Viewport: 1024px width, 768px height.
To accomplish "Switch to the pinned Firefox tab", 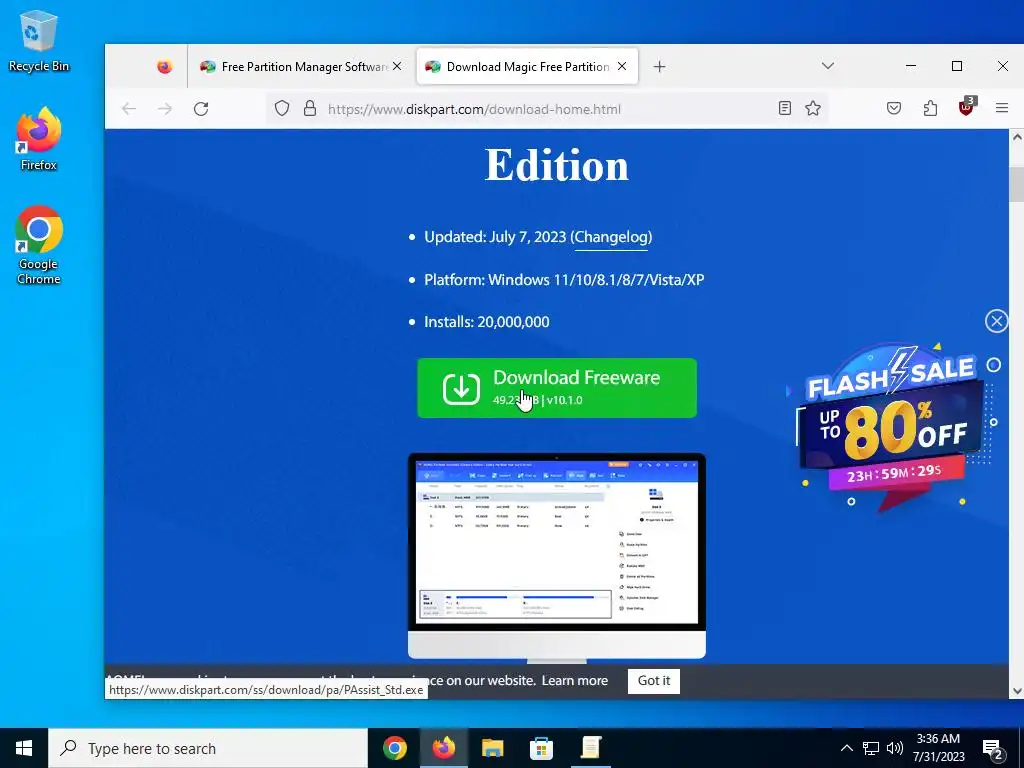I will (x=165, y=67).
